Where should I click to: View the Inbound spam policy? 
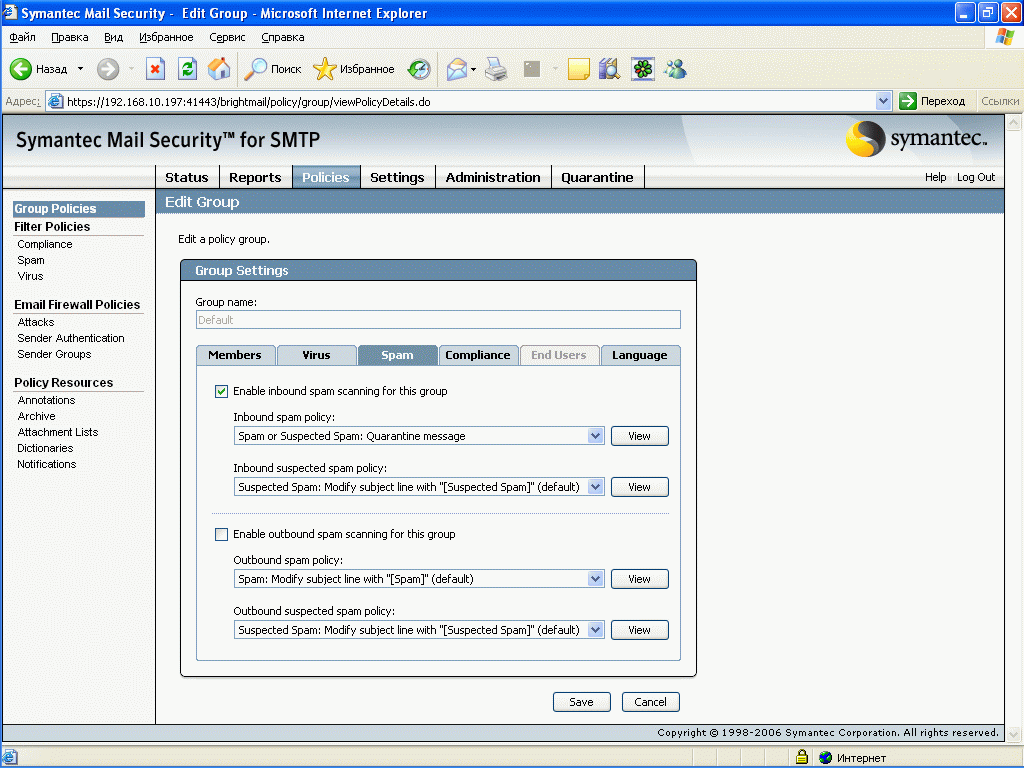[639, 436]
